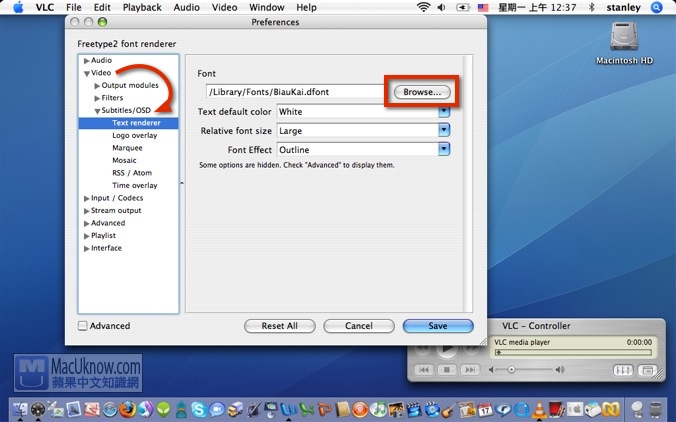The width and height of the screenshot is (676, 422).
Task: Click the VLC cone in the Dock
Action: point(539,409)
